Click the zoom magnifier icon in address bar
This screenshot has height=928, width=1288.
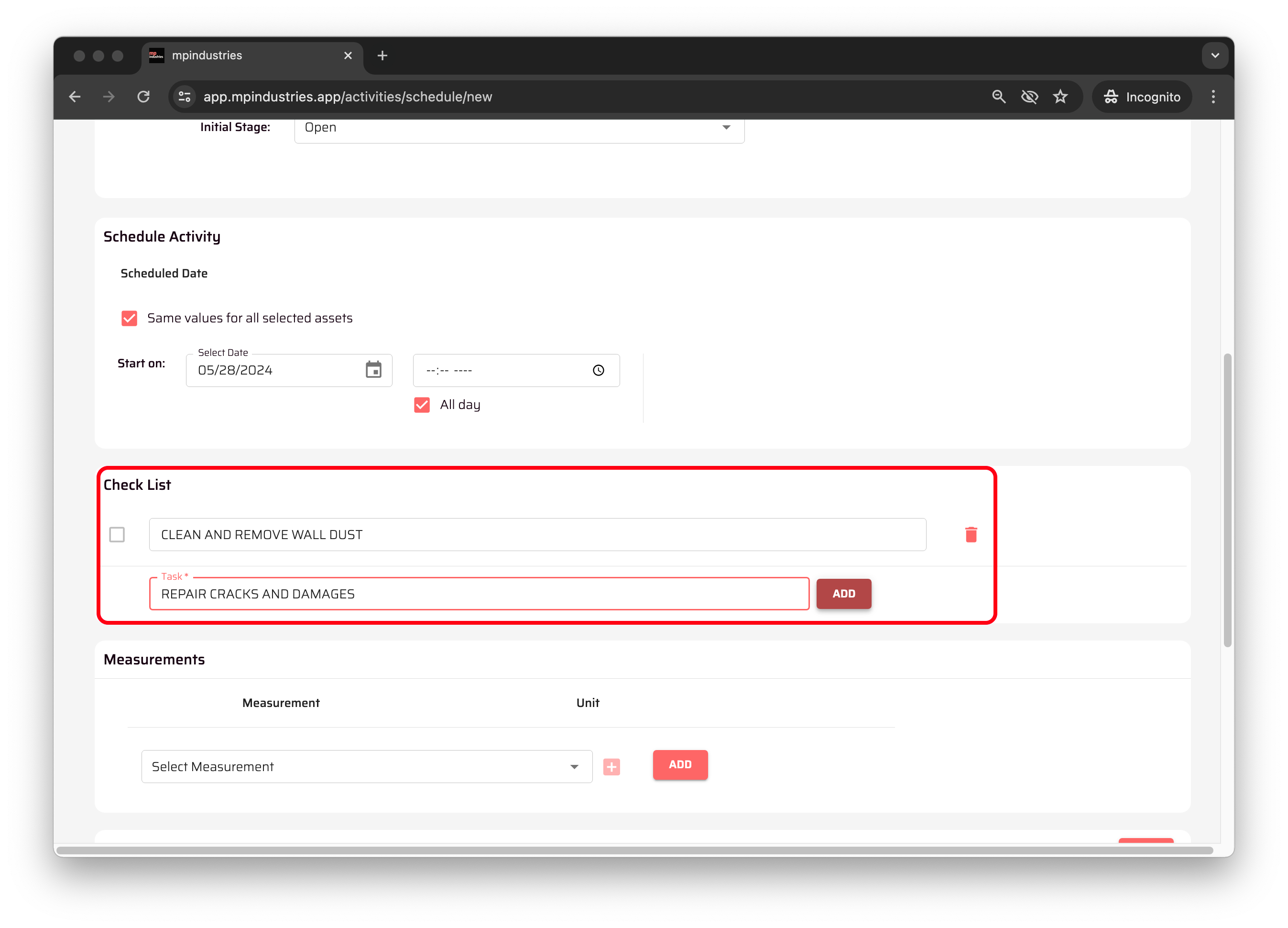(x=998, y=97)
